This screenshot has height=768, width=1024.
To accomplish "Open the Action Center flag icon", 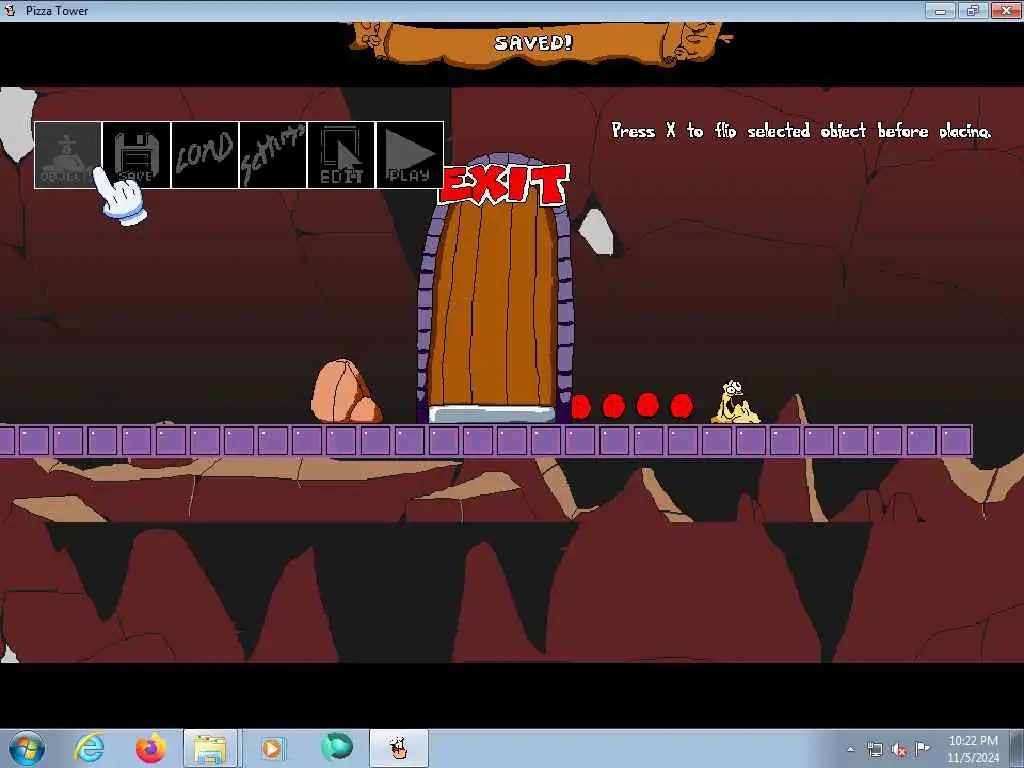I will coord(922,749).
